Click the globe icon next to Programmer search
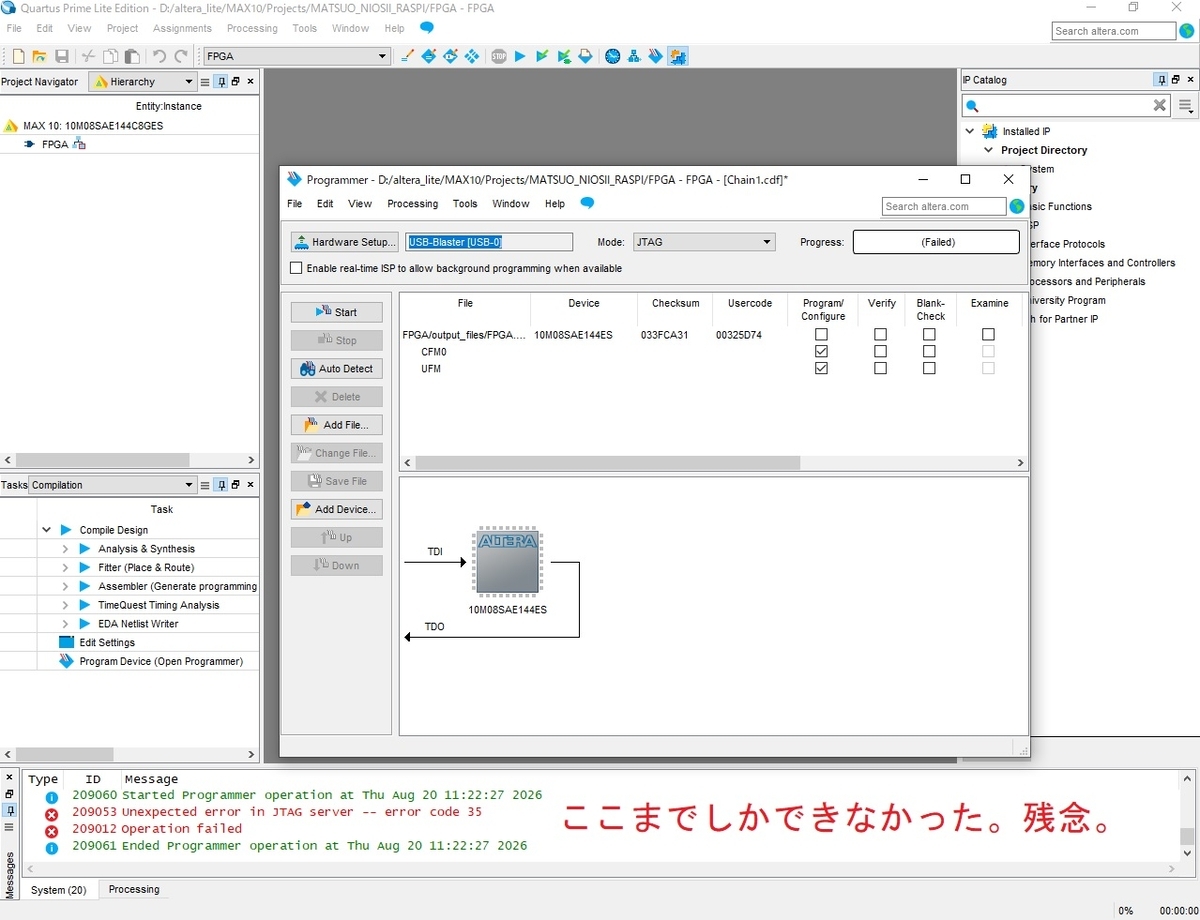Image resolution: width=1200 pixels, height=920 pixels. tap(1017, 206)
